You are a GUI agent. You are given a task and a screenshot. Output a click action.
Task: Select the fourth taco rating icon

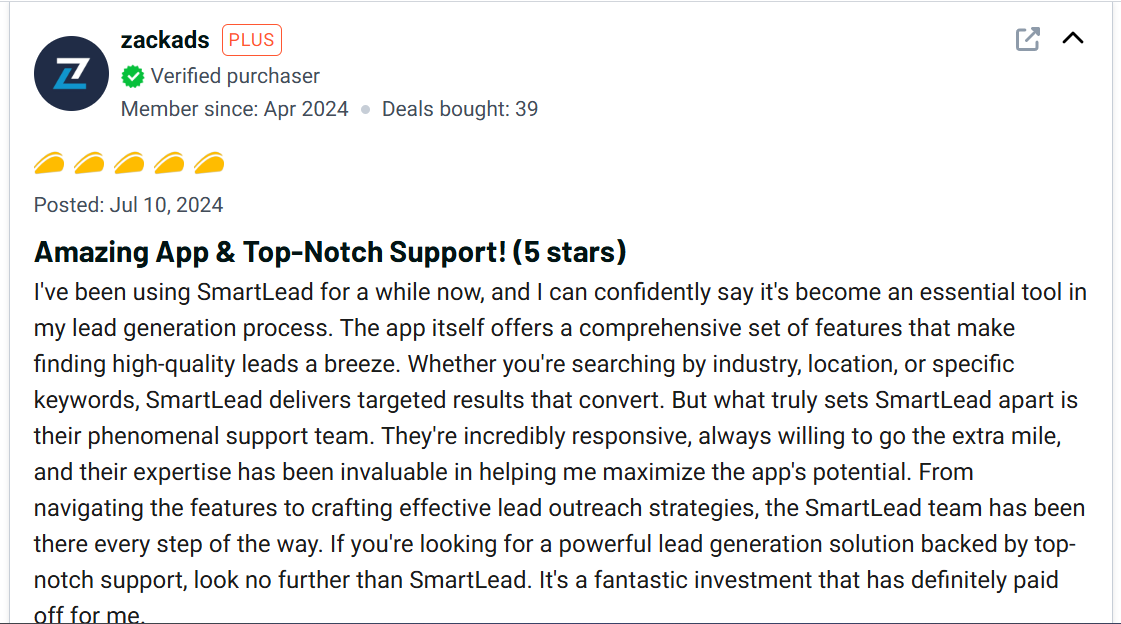(x=169, y=163)
